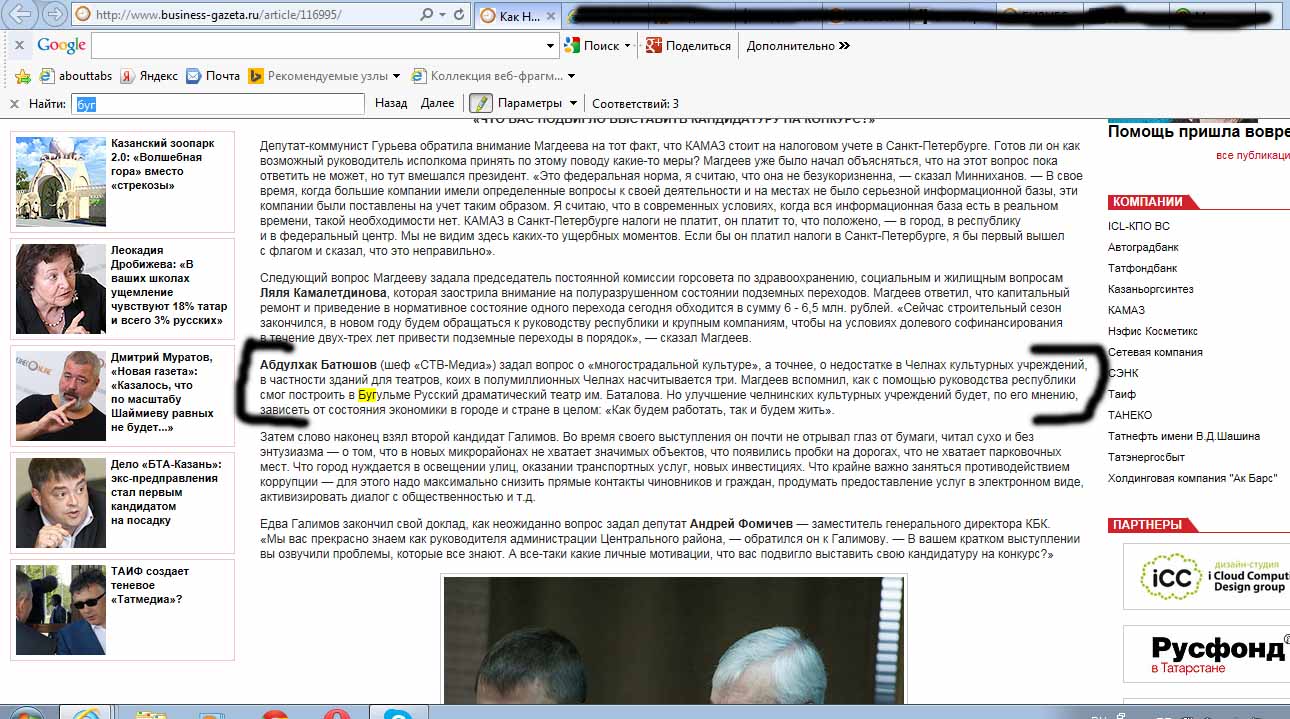Open the Татэнергосбыт company link

click(x=1146, y=457)
